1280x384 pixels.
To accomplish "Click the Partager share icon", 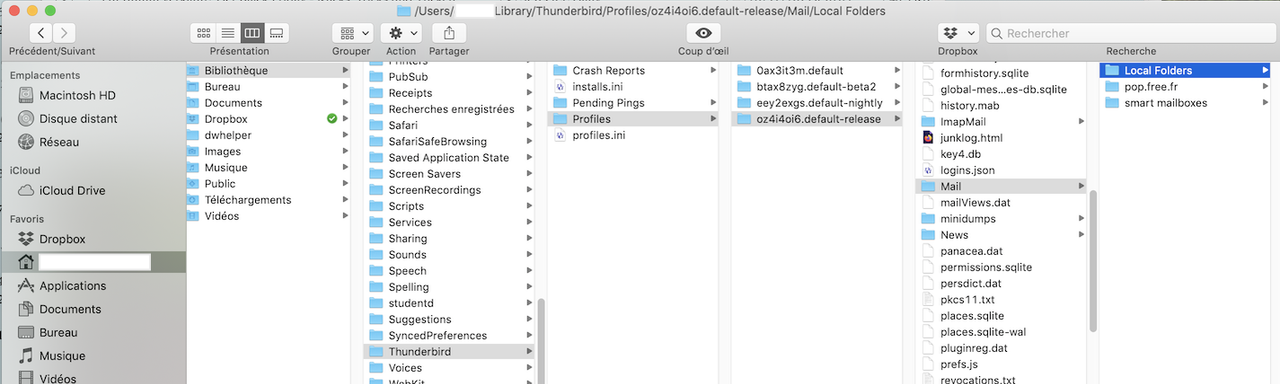I will point(449,33).
